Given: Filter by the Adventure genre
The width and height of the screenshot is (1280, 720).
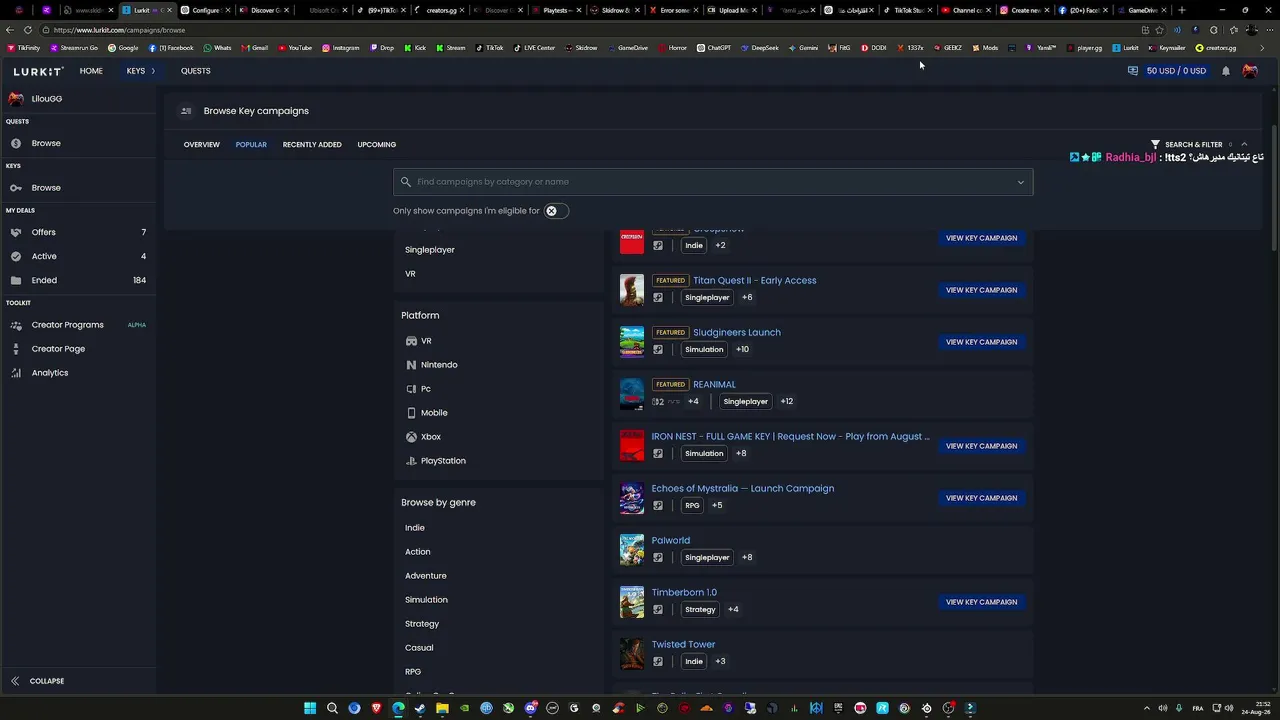Looking at the screenshot, I should (x=426, y=576).
